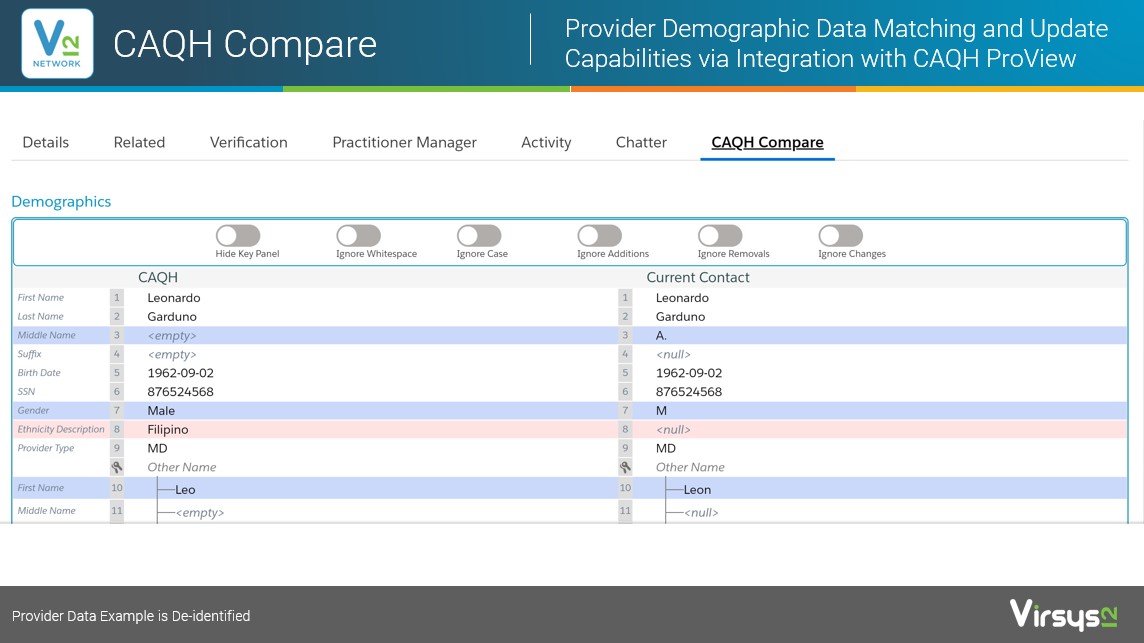Click the Provider Type key label
This screenshot has height=643, width=1144.
46,448
